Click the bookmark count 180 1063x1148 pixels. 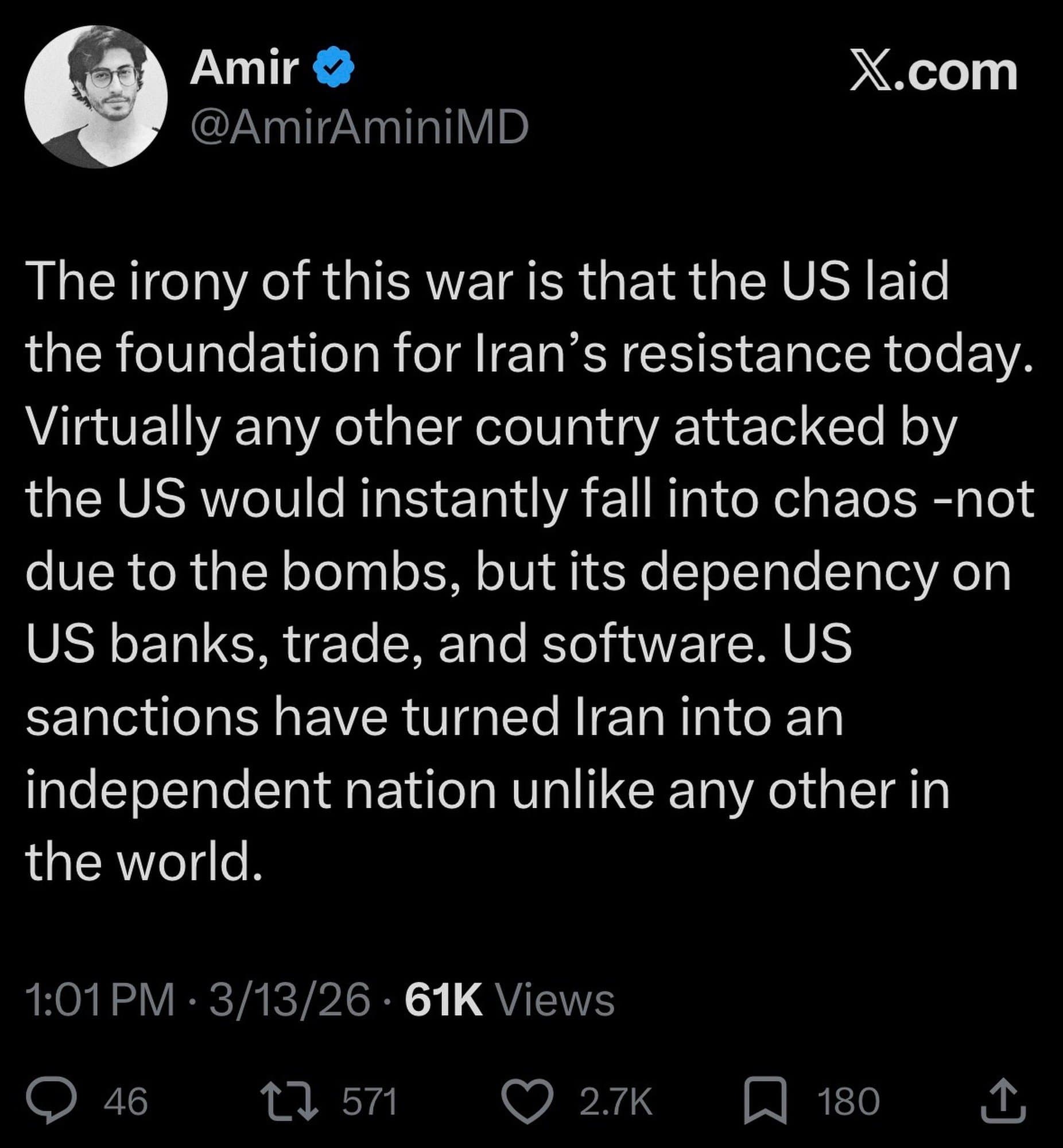coord(848,1102)
